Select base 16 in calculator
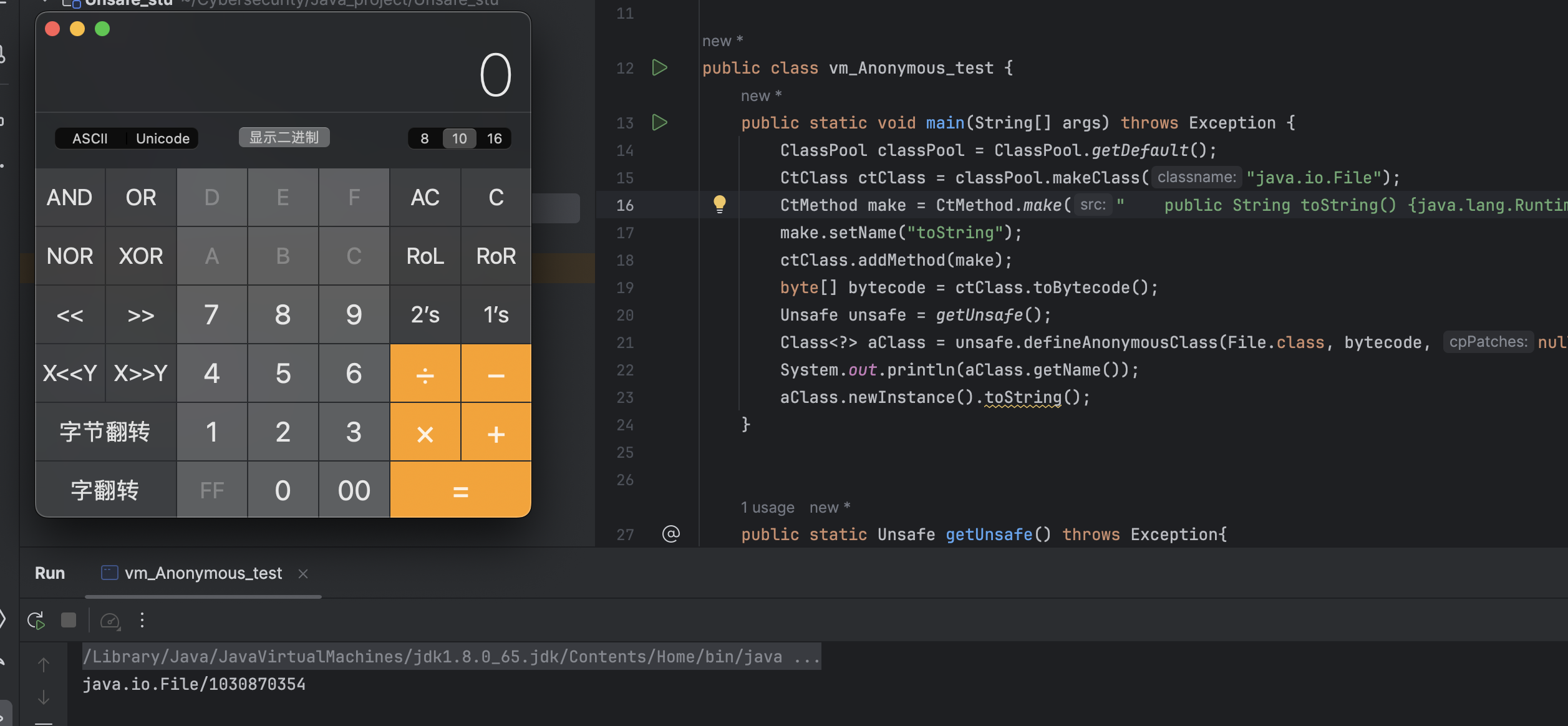Screen dimensions: 1568x726 tap(495, 138)
